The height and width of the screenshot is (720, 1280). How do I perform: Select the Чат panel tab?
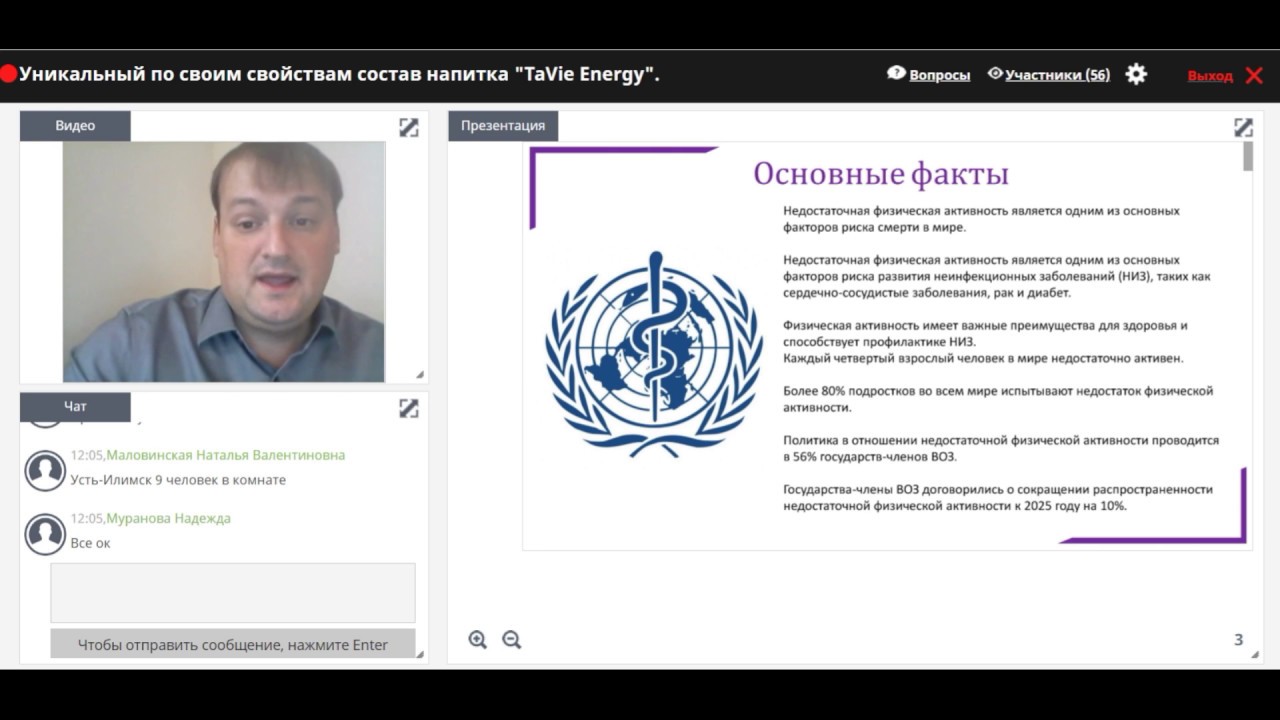point(75,406)
